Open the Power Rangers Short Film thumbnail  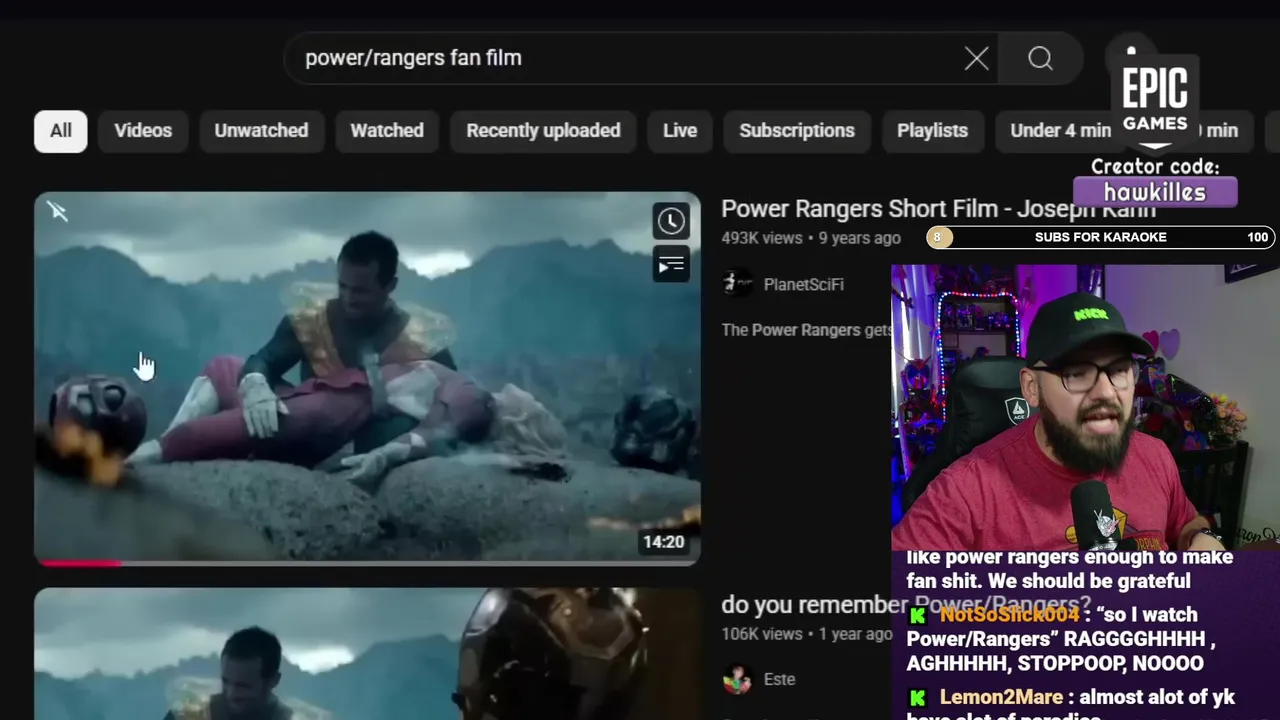click(367, 378)
